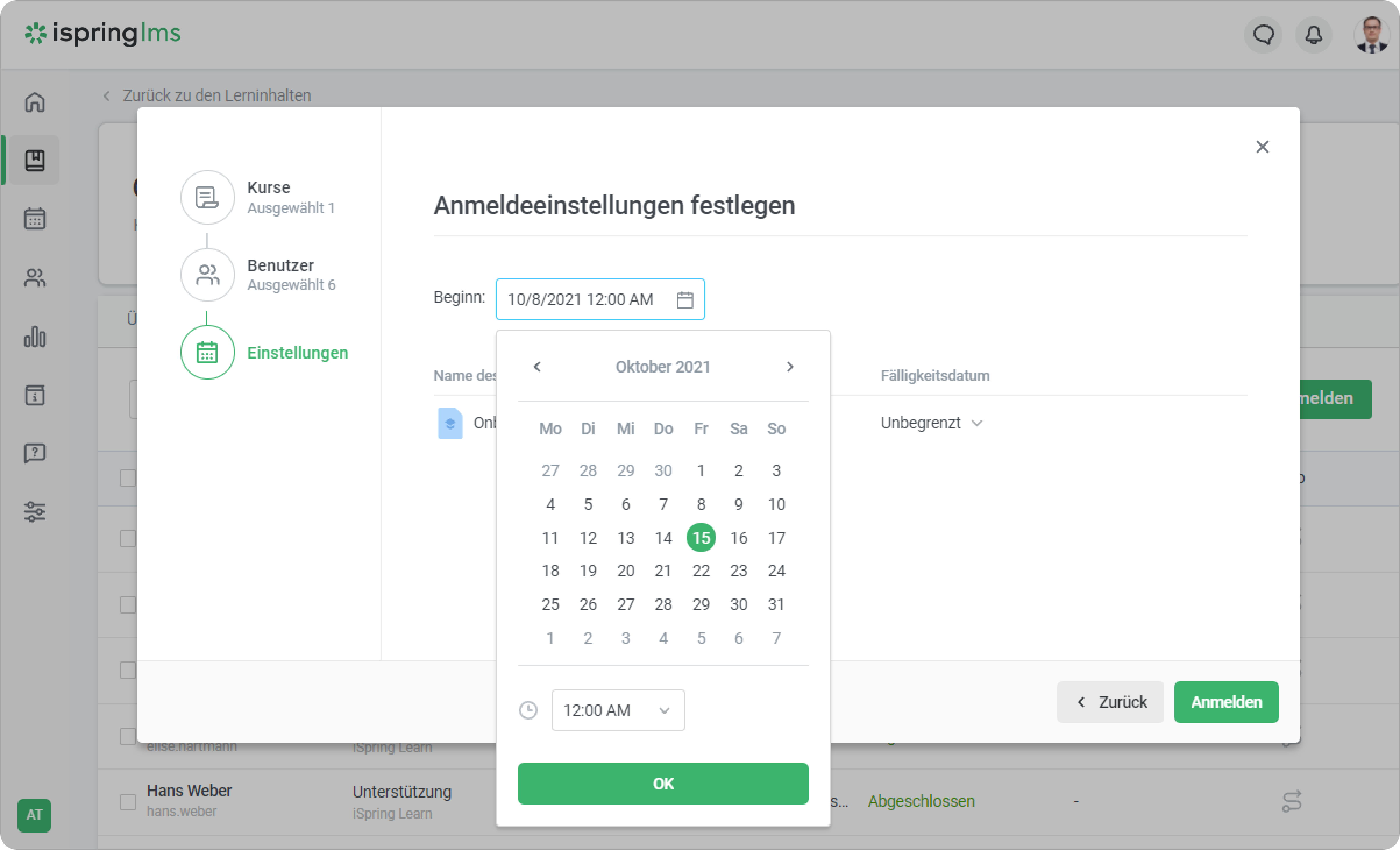Tick the checkbox next to Hans Weber
This screenshot has width=1400, height=850.
128,802
